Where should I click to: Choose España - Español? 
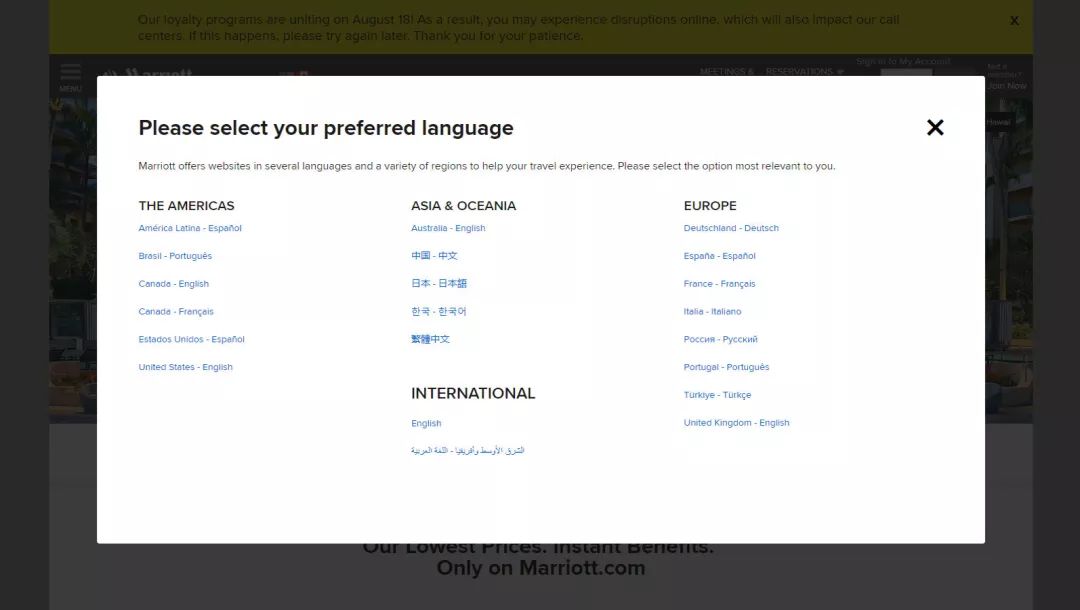[x=719, y=256]
